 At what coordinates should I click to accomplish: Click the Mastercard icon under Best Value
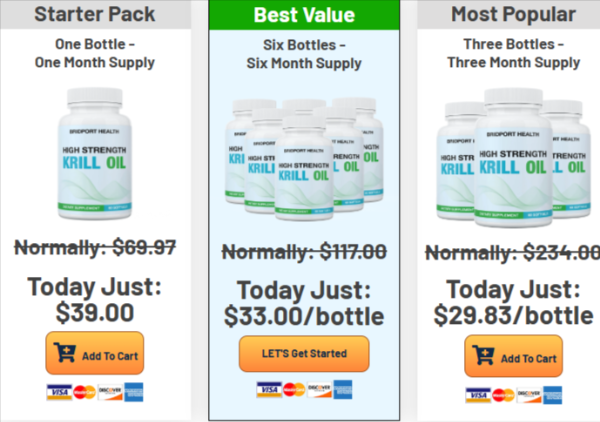coord(291,388)
